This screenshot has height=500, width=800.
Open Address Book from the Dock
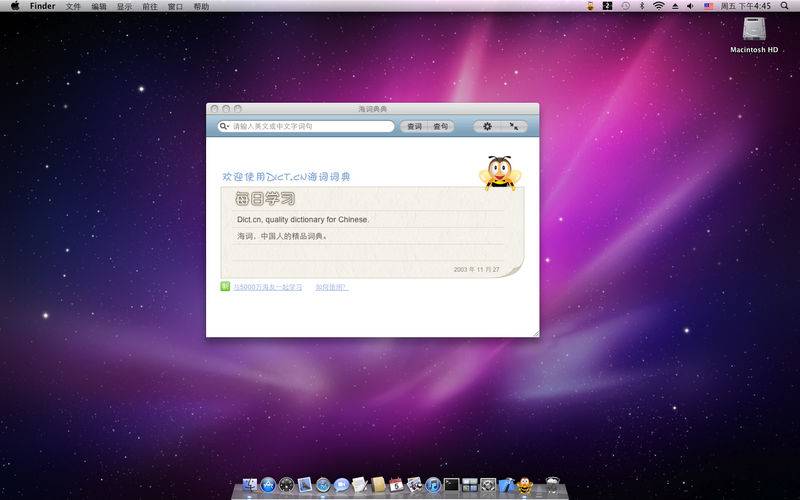pyautogui.click(x=378, y=484)
